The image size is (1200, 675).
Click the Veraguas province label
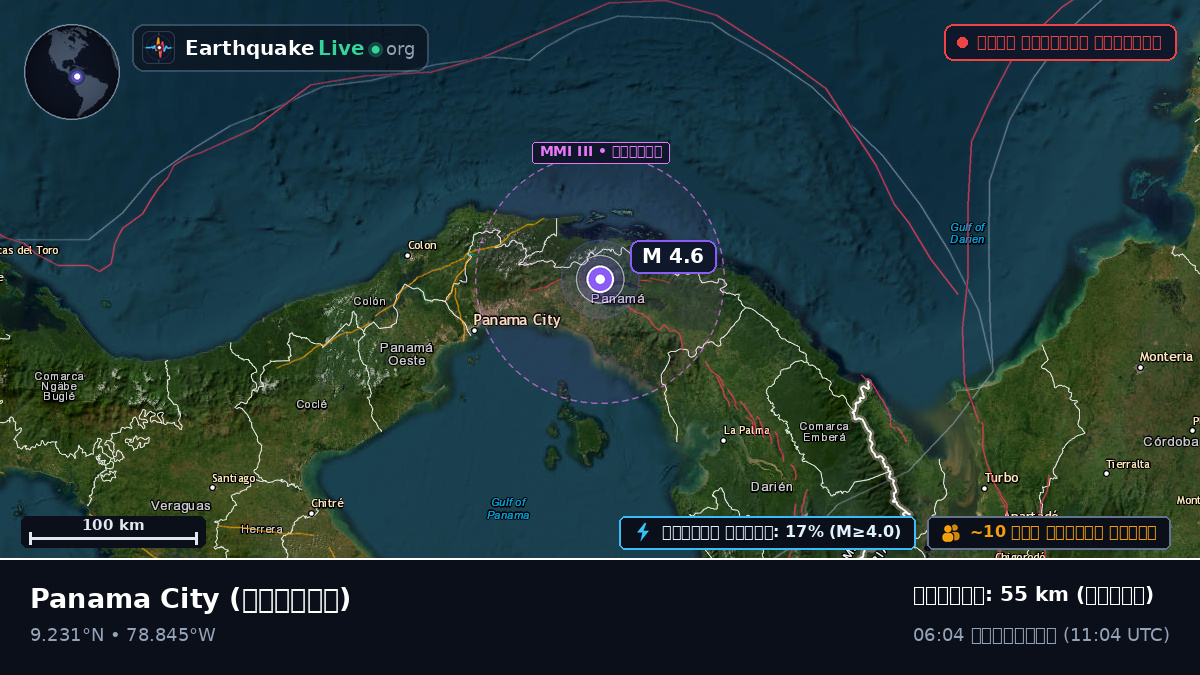coord(181,506)
